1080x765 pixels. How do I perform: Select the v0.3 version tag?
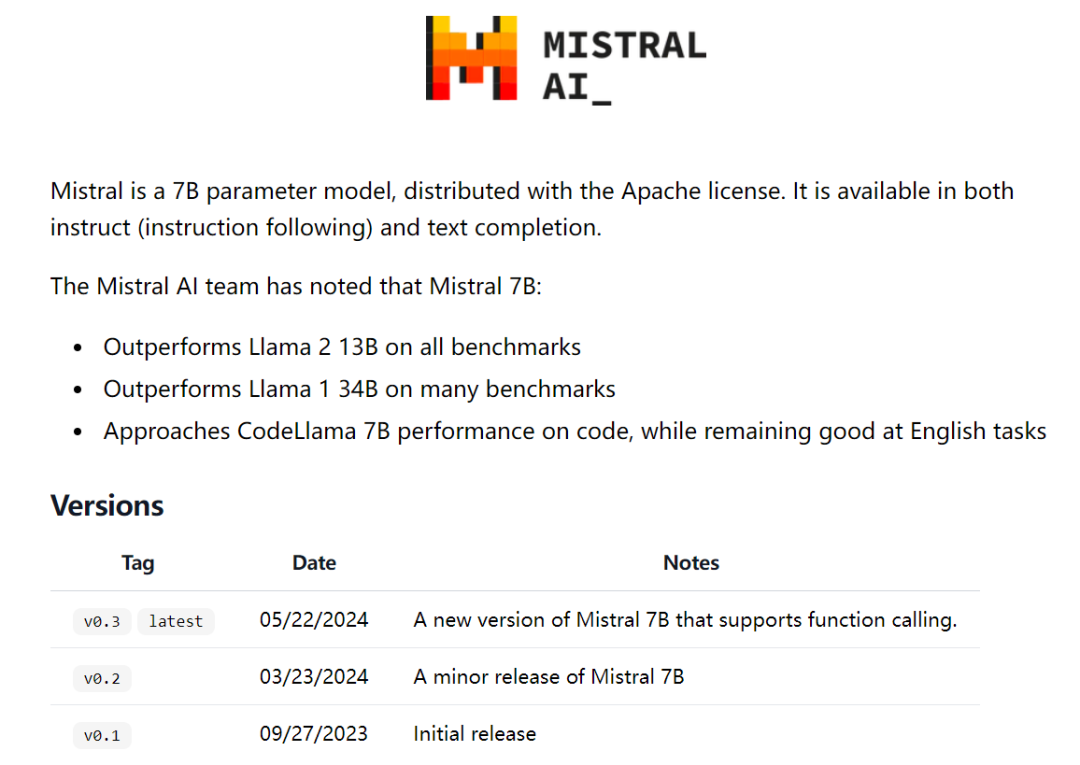coord(102,621)
